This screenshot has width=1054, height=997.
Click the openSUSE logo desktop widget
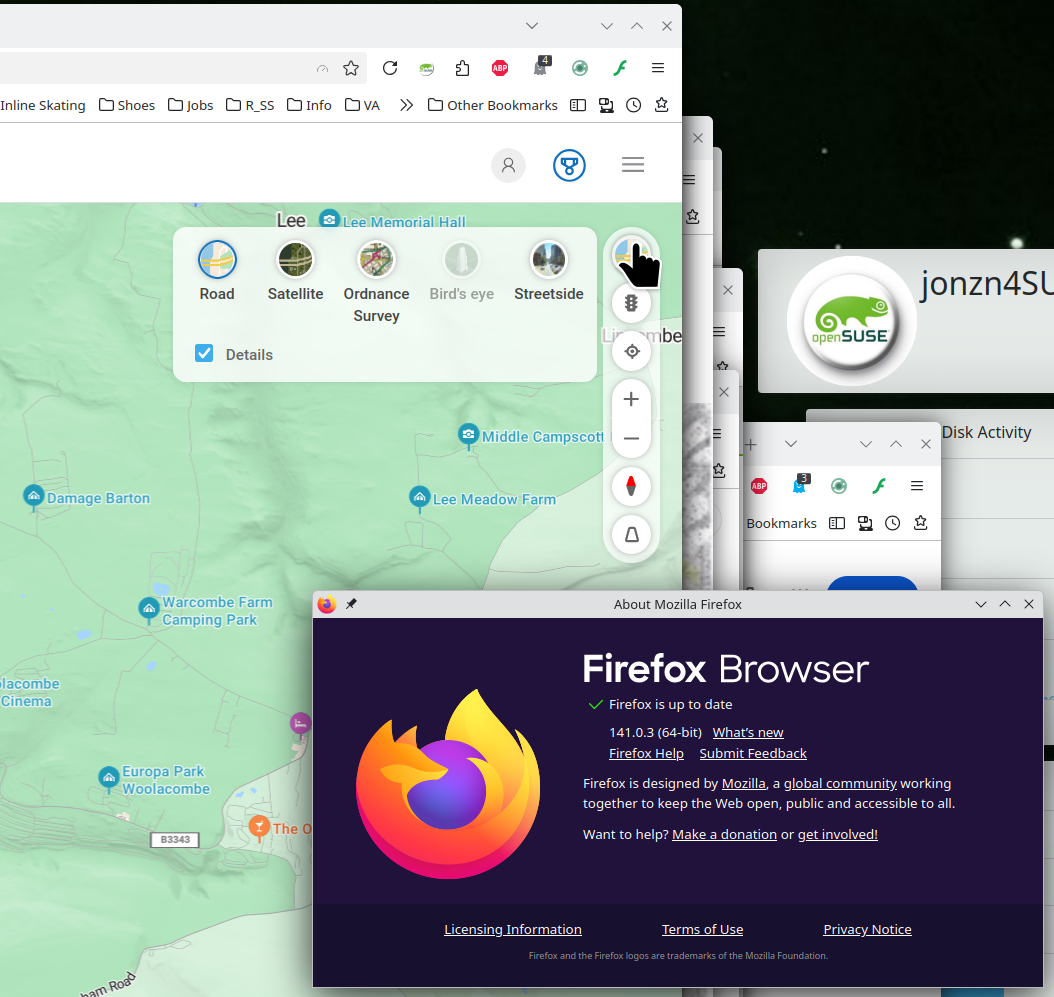point(852,321)
